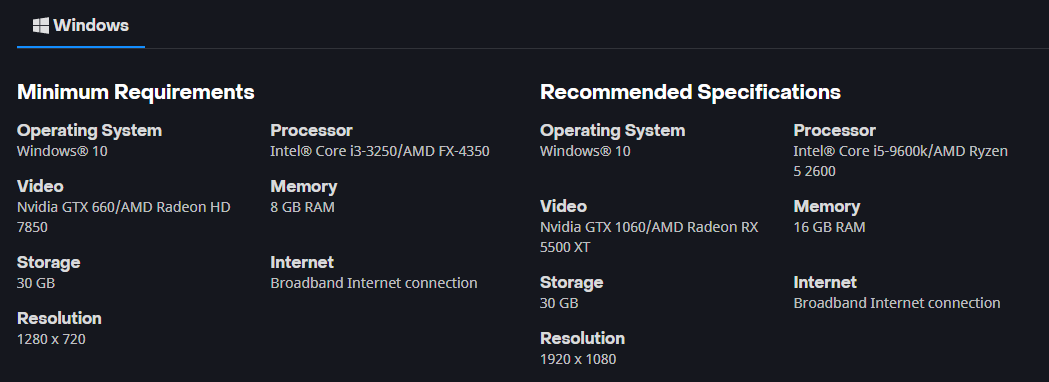Click the 1920 x 1080 resolution
The width and height of the screenshot is (1049, 382).
tap(578, 359)
